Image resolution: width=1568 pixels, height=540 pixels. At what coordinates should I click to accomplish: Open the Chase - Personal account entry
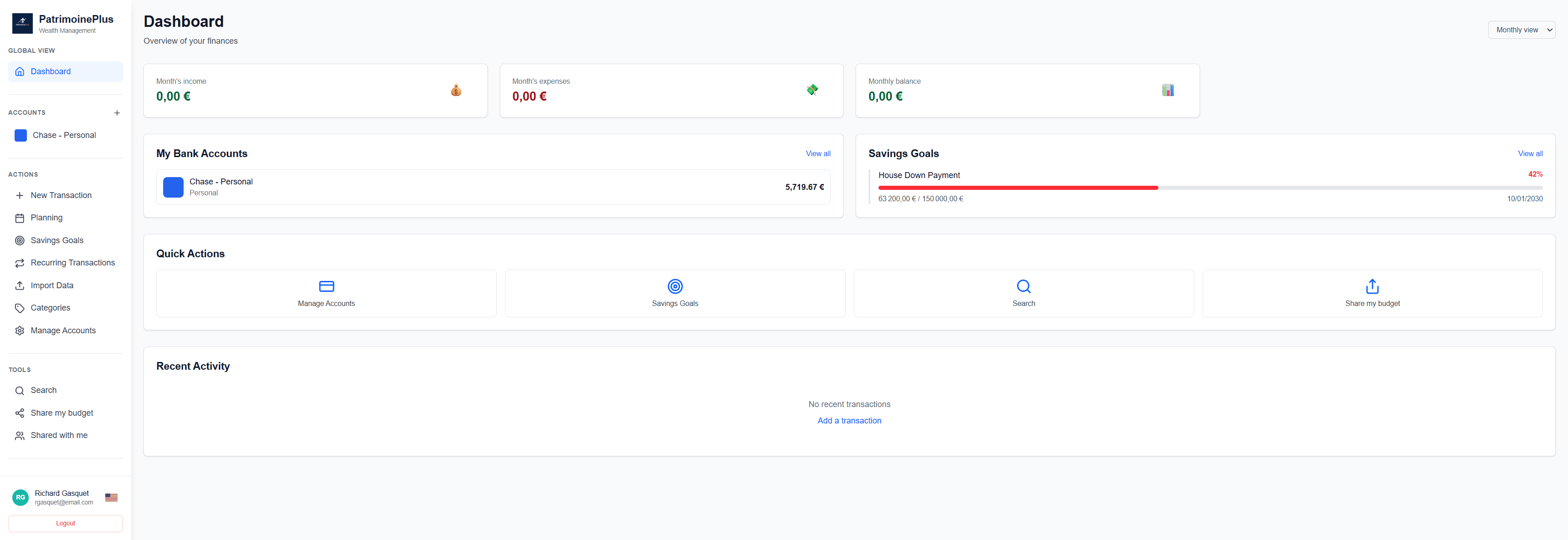(493, 187)
